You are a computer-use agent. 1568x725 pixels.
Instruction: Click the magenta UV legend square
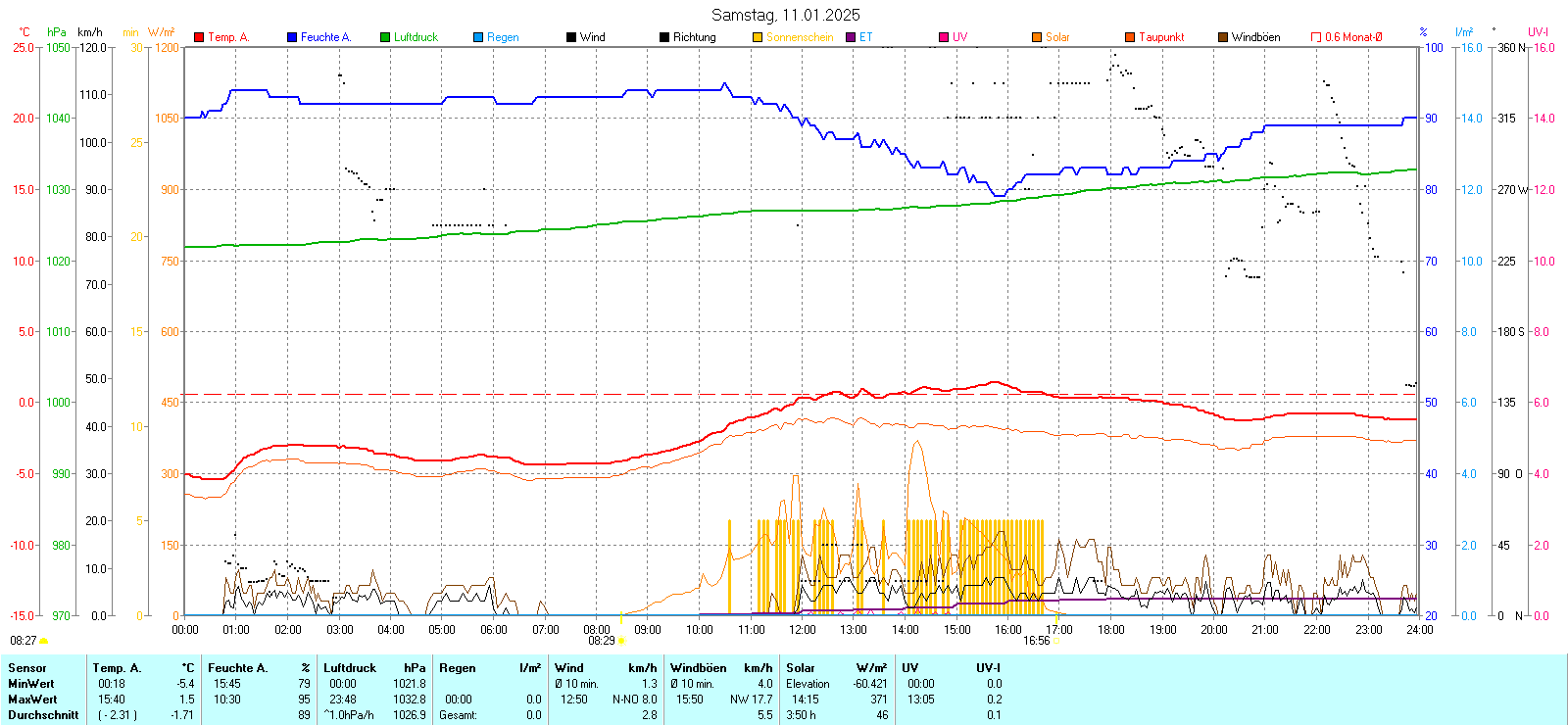click(944, 37)
